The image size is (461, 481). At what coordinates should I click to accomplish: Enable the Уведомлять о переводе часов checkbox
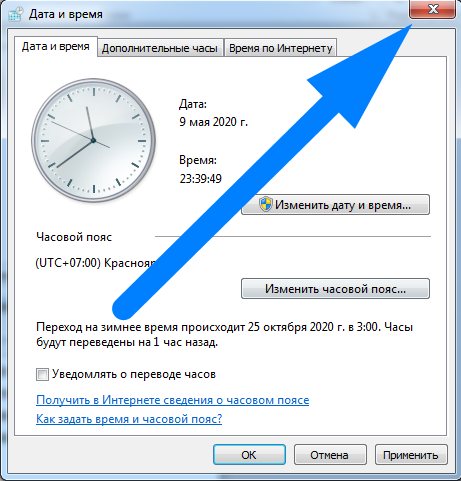pos(42,374)
